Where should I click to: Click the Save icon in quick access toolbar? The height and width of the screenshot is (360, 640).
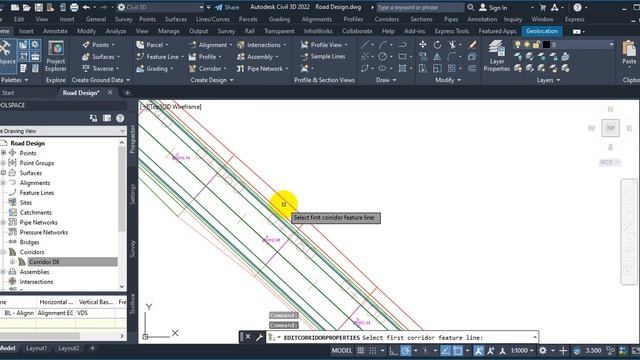pyautogui.click(x=38, y=7)
